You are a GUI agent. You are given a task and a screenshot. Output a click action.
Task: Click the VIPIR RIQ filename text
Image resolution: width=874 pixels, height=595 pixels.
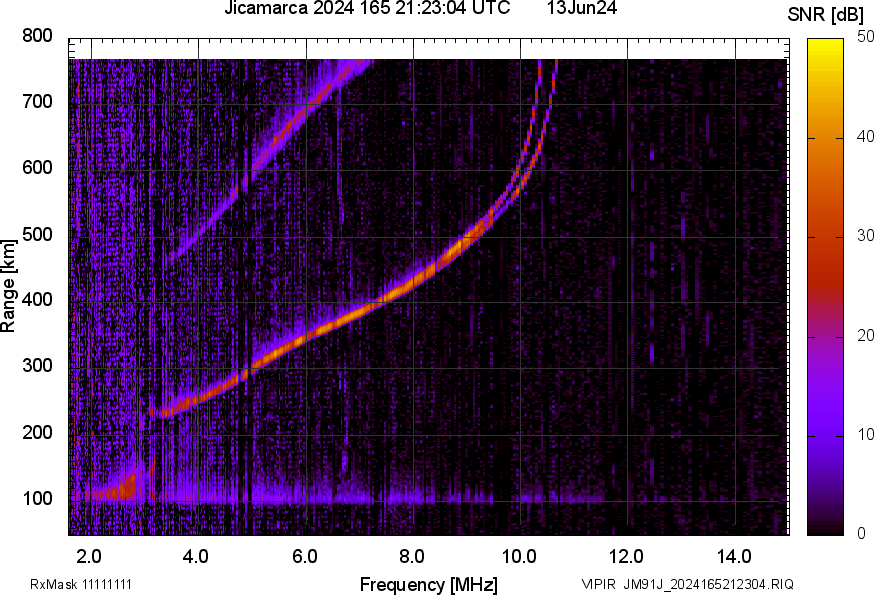click(x=687, y=584)
